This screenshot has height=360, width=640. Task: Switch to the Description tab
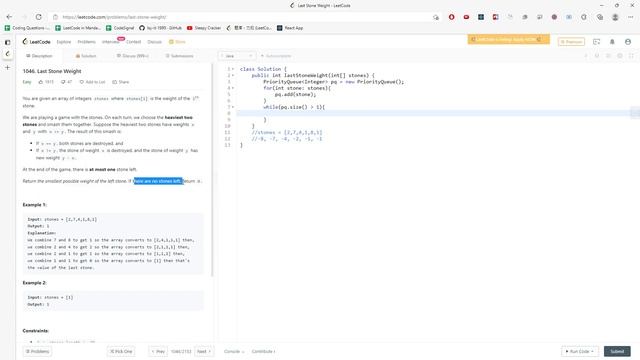click(39, 56)
